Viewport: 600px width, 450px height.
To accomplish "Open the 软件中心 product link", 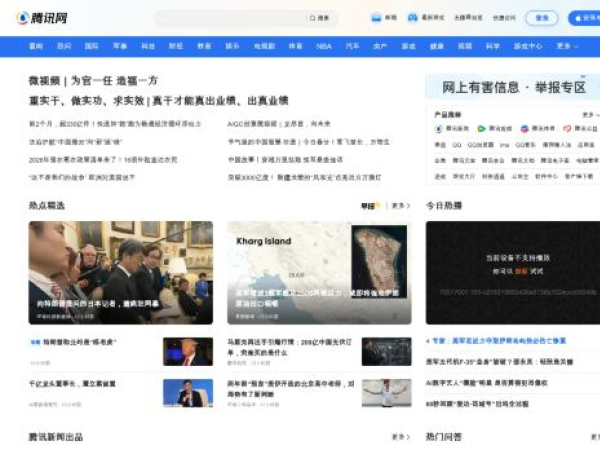I will (546, 176).
